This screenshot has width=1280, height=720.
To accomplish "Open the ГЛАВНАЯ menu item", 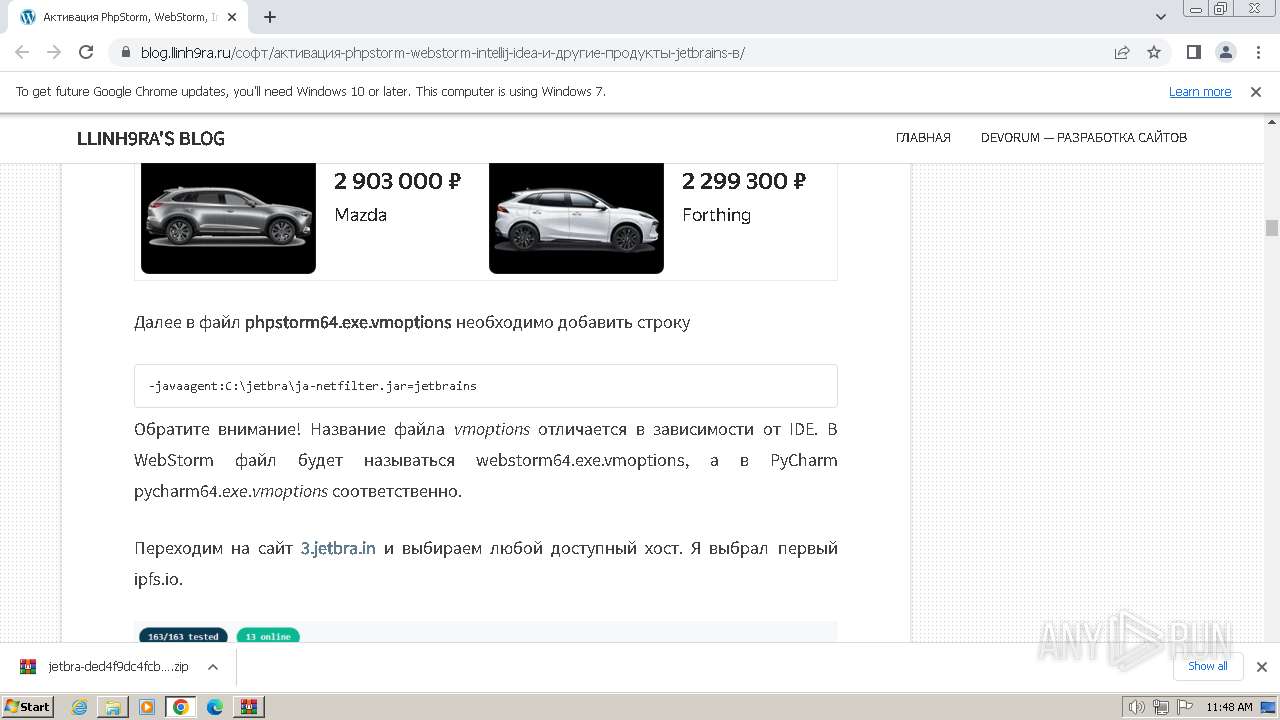I will [923, 138].
